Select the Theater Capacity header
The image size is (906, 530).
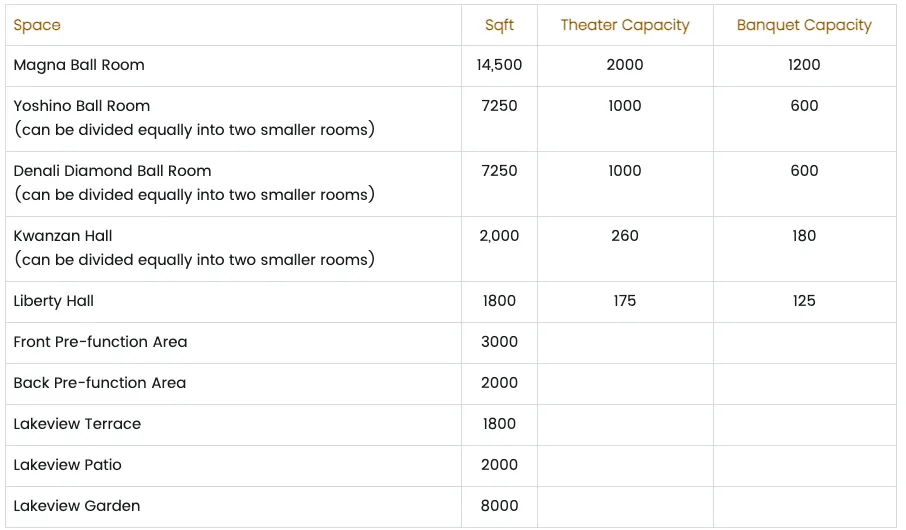625,25
